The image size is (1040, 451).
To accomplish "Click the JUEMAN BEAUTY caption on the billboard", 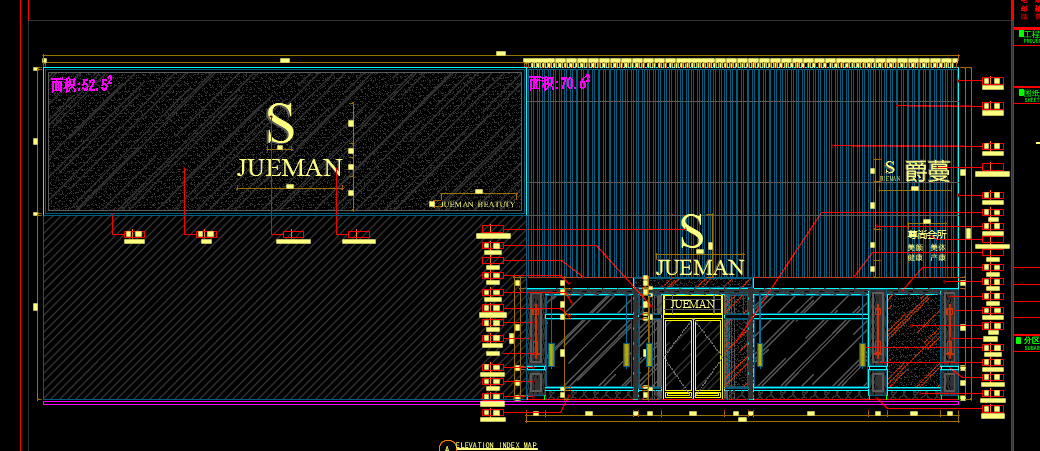I will (x=478, y=204).
